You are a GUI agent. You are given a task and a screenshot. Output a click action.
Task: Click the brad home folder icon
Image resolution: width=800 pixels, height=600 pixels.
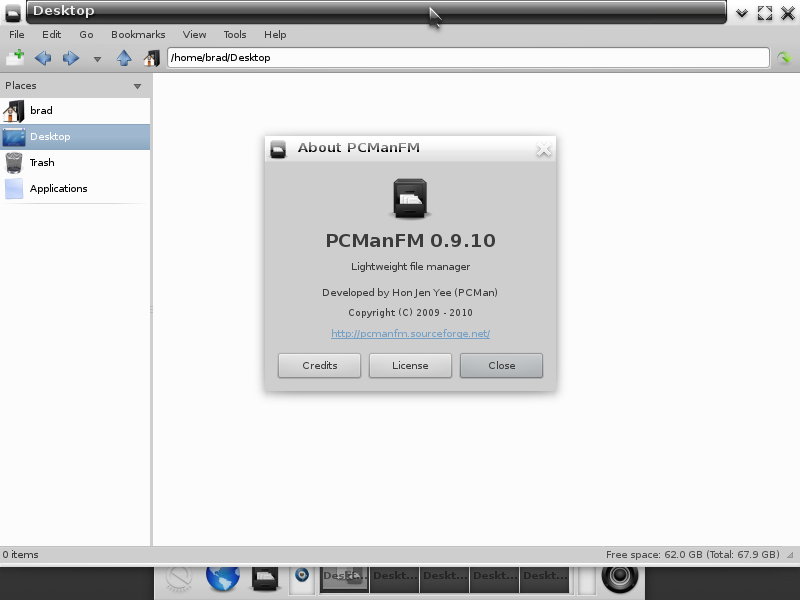tap(14, 111)
